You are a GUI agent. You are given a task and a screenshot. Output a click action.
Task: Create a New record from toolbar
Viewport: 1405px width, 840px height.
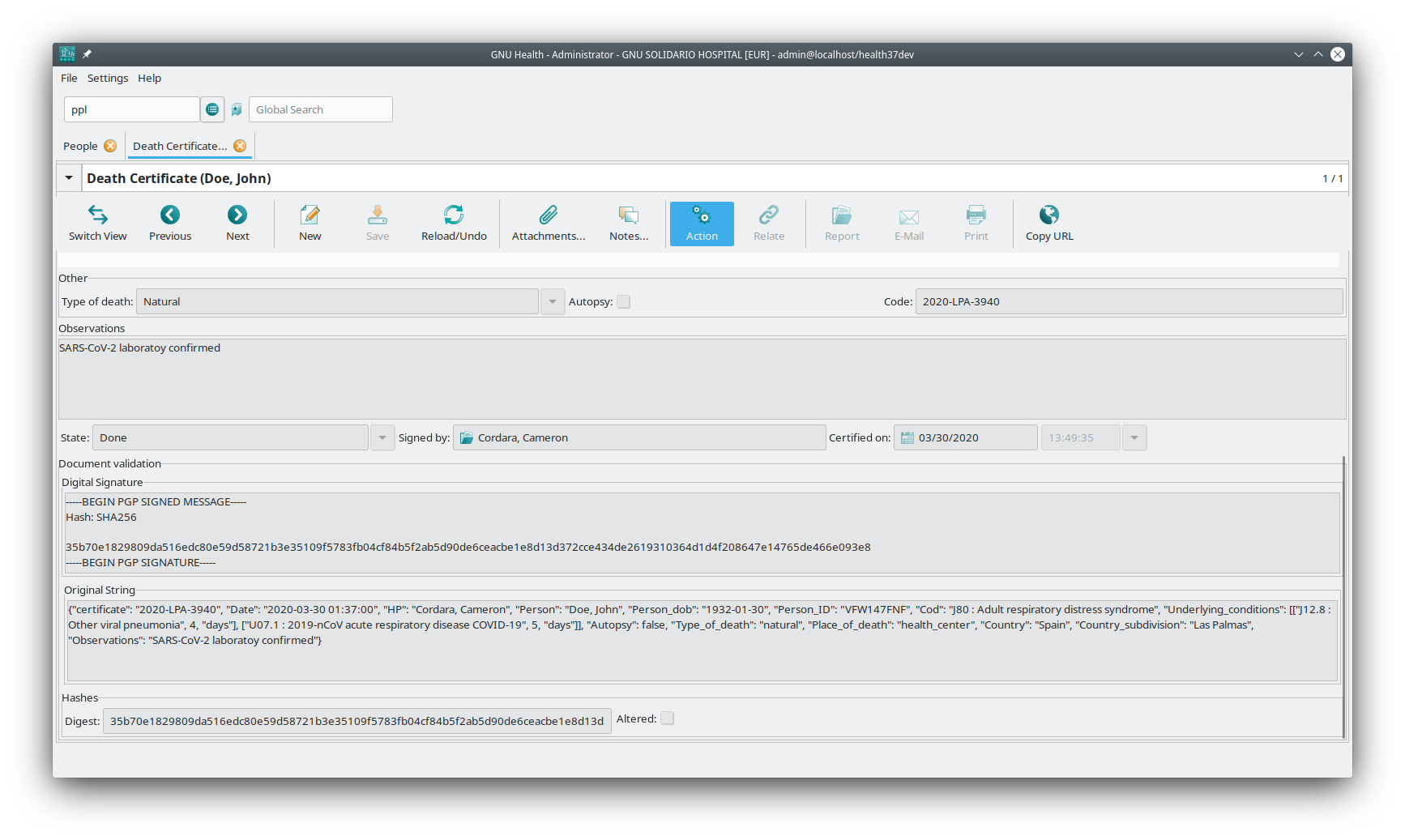(310, 215)
